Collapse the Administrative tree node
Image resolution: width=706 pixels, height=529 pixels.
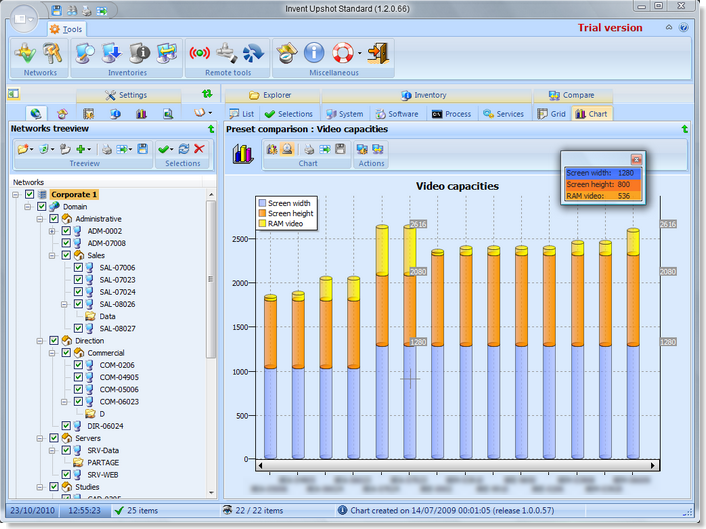(x=40, y=219)
